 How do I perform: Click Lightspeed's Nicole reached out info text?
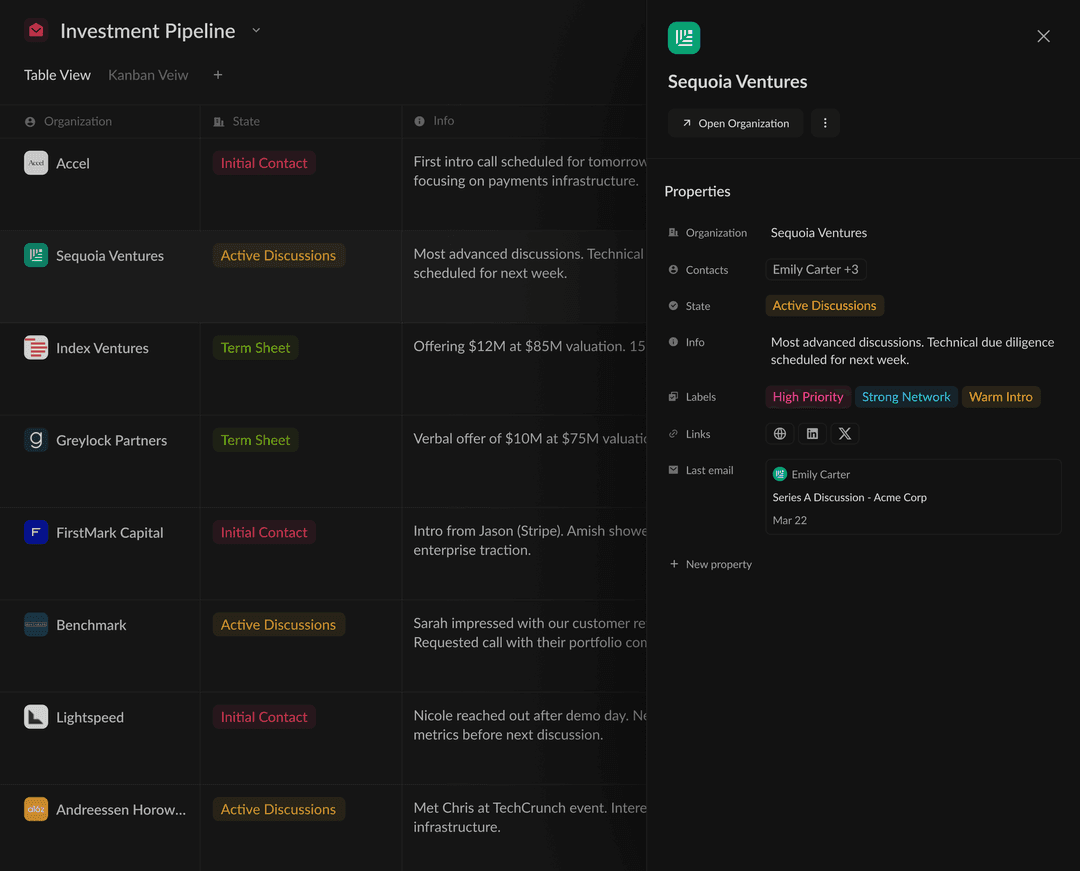pyautogui.click(x=529, y=725)
